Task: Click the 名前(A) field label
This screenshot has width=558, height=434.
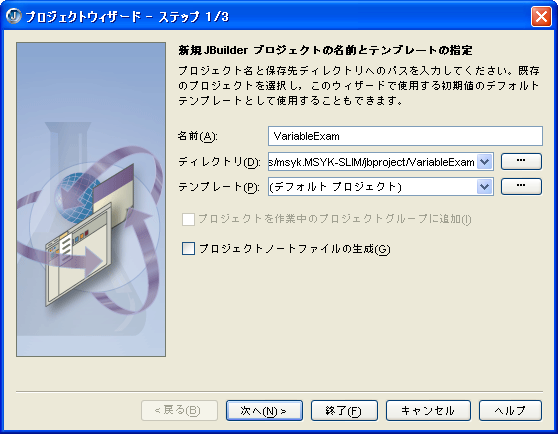Action: click(198, 136)
